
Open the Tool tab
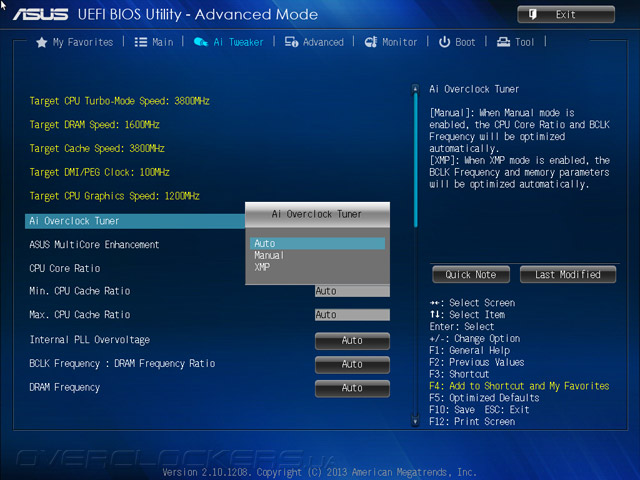tap(515, 42)
